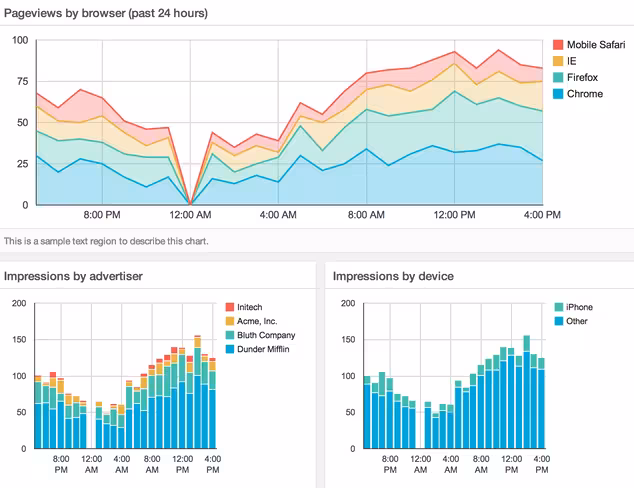Click the Firefox legend color swatch
634x488 pixels.
[x=558, y=78]
